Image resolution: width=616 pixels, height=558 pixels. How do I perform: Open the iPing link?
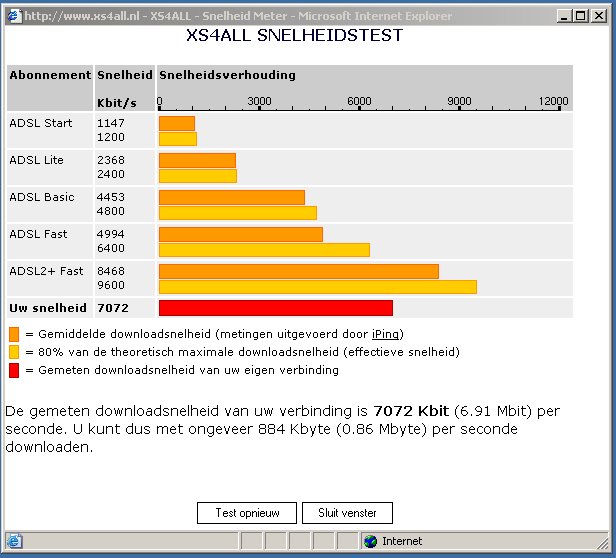[x=385, y=334]
